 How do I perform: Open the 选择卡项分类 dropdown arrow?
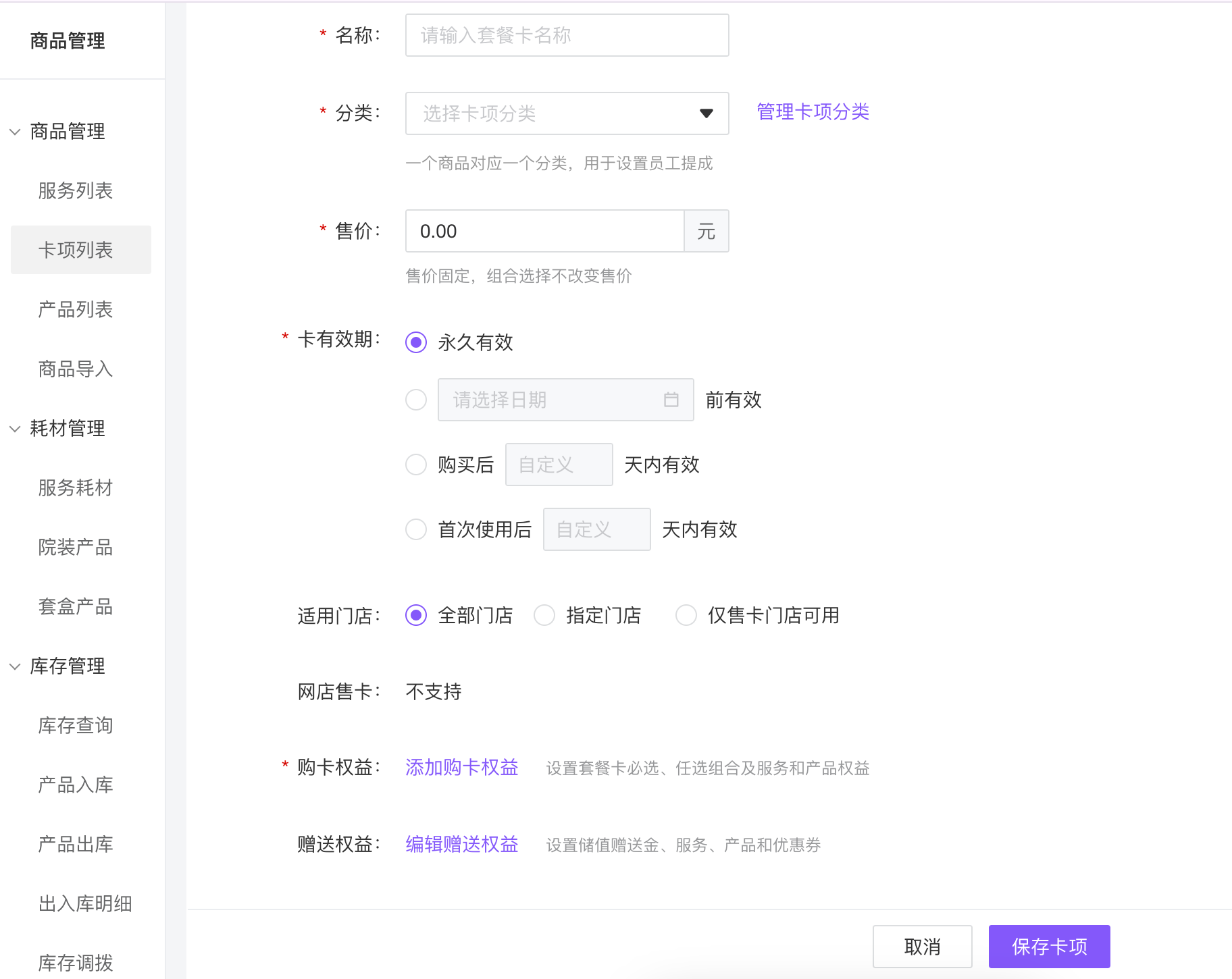coord(706,113)
